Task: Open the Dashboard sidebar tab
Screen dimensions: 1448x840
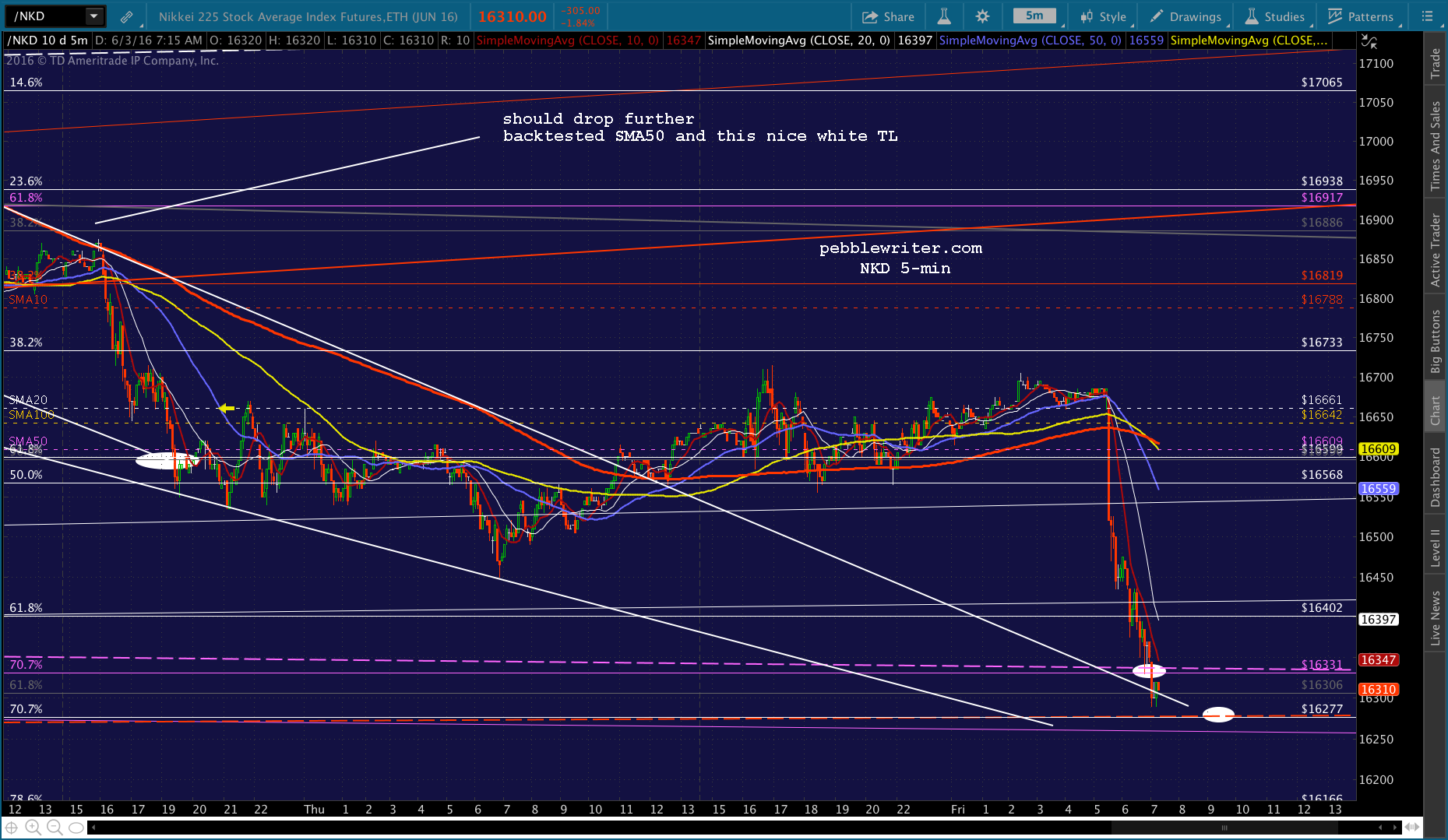Action: tap(1436, 477)
